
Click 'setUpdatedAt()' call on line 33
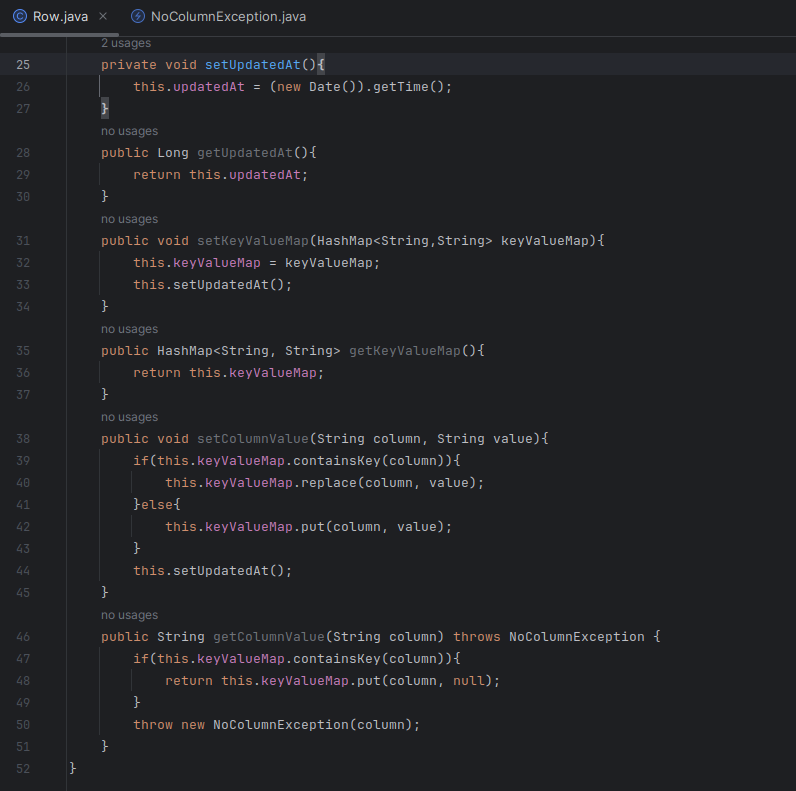(x=229, y=285)
